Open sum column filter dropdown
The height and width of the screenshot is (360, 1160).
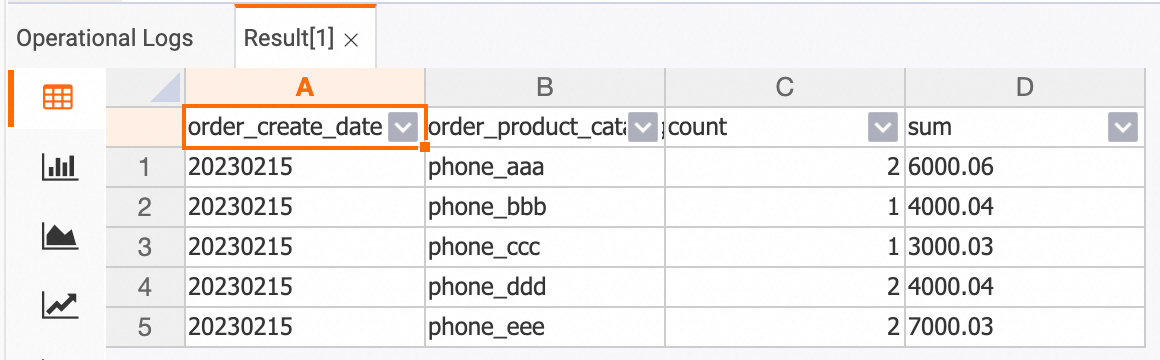(1123, 128)
